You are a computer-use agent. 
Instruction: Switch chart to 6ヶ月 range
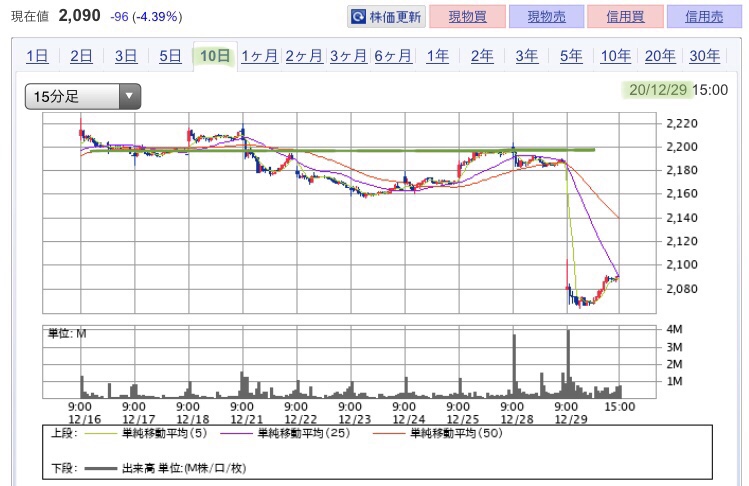coord(393,56)
